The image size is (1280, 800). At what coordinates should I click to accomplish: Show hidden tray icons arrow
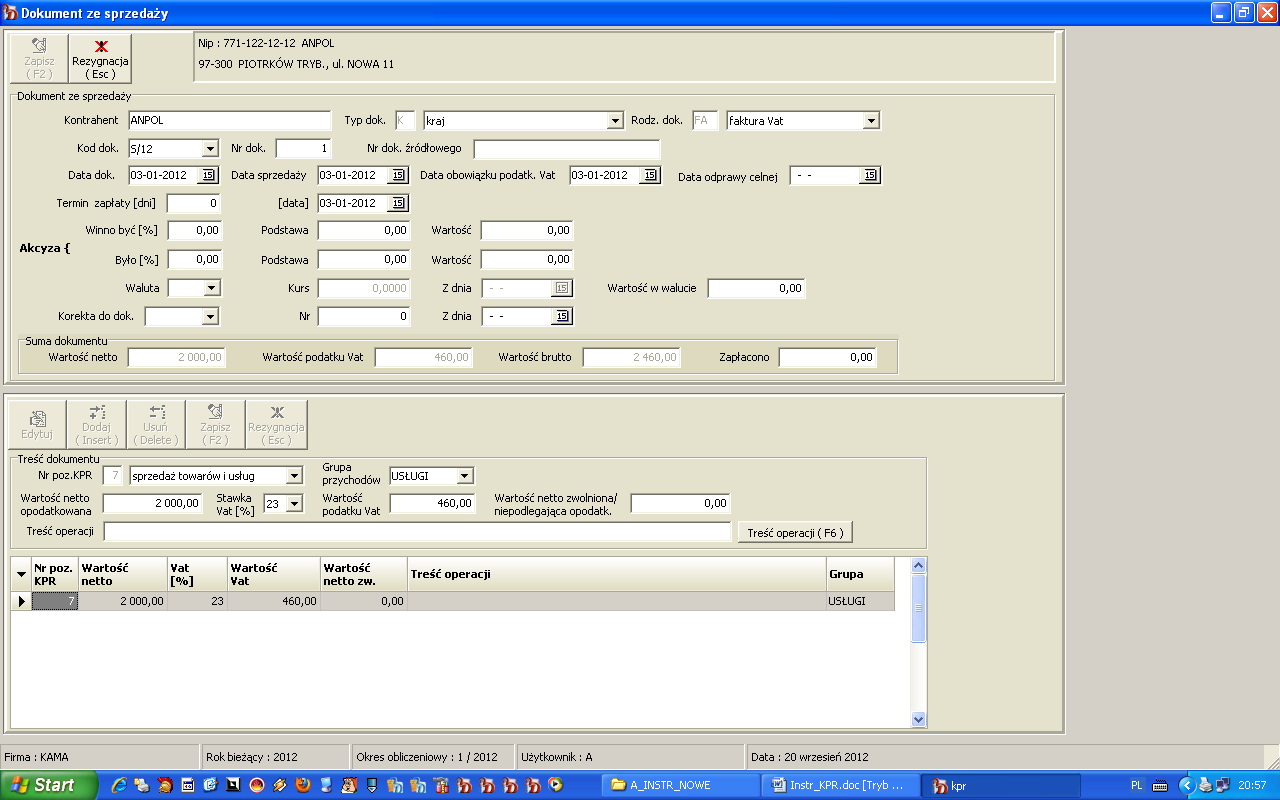point(1187,785)
